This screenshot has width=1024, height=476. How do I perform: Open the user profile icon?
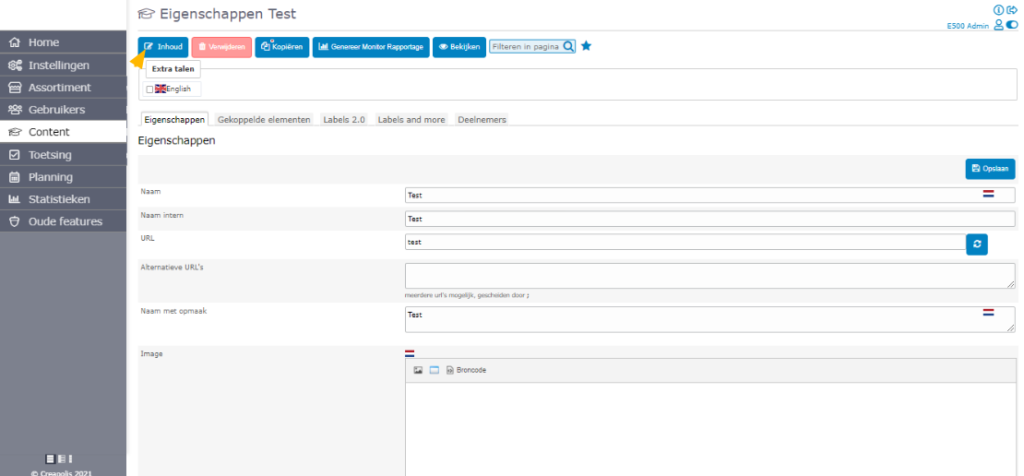(x=997, y=25)
